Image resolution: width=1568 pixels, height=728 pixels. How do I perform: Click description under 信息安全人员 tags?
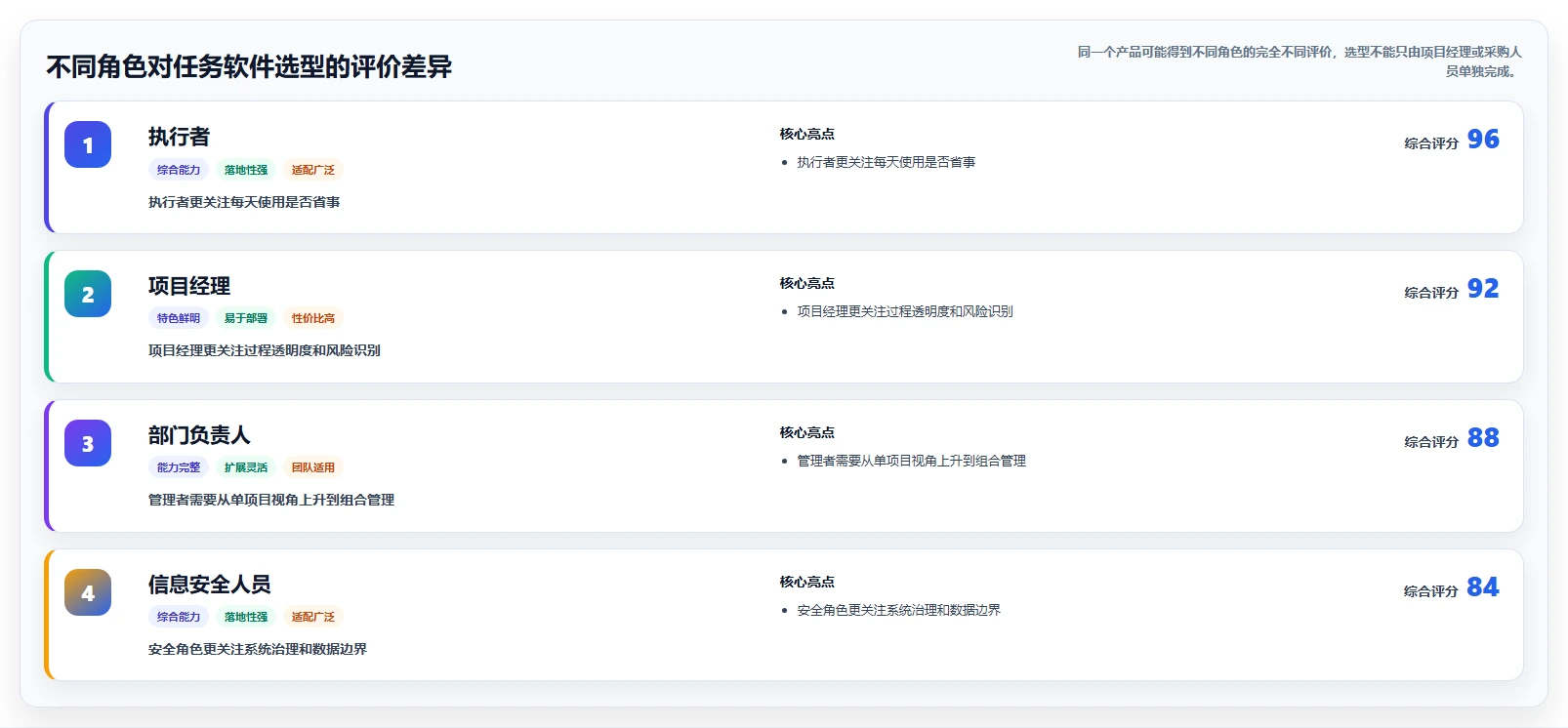pos(258,649)
